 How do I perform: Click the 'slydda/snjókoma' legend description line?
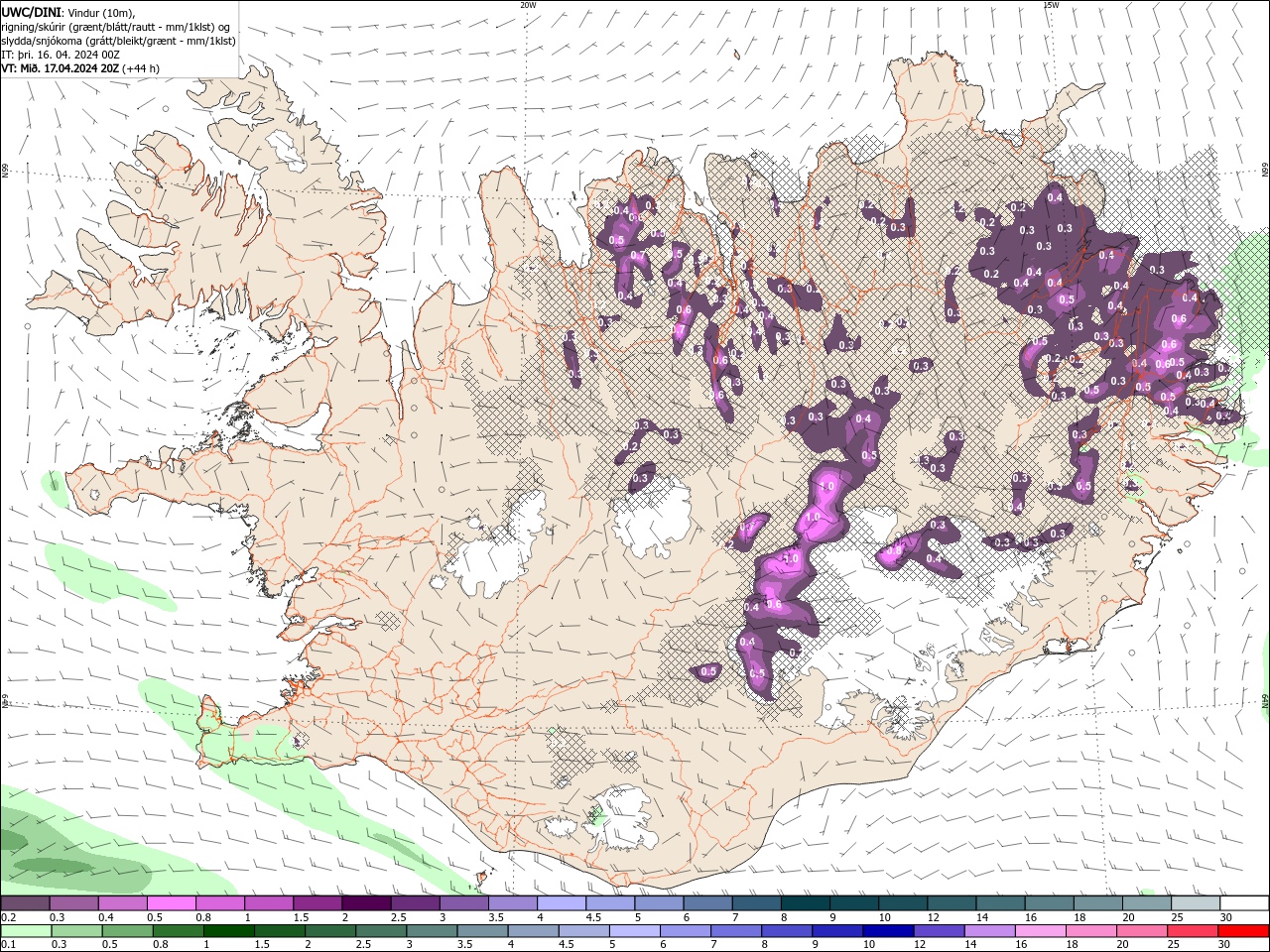coord(118,41)
